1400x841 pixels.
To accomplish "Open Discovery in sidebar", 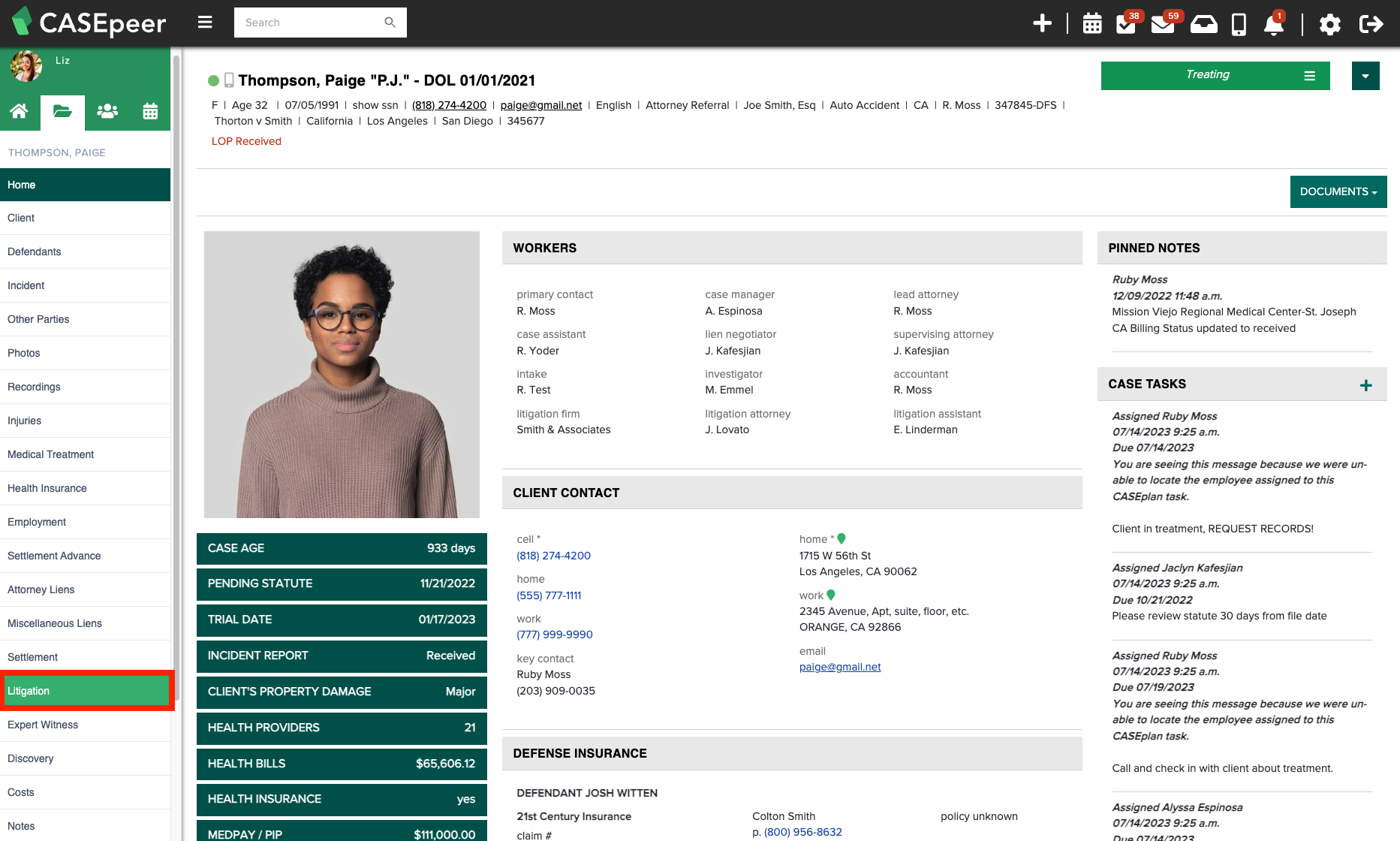I will [85, 758].
